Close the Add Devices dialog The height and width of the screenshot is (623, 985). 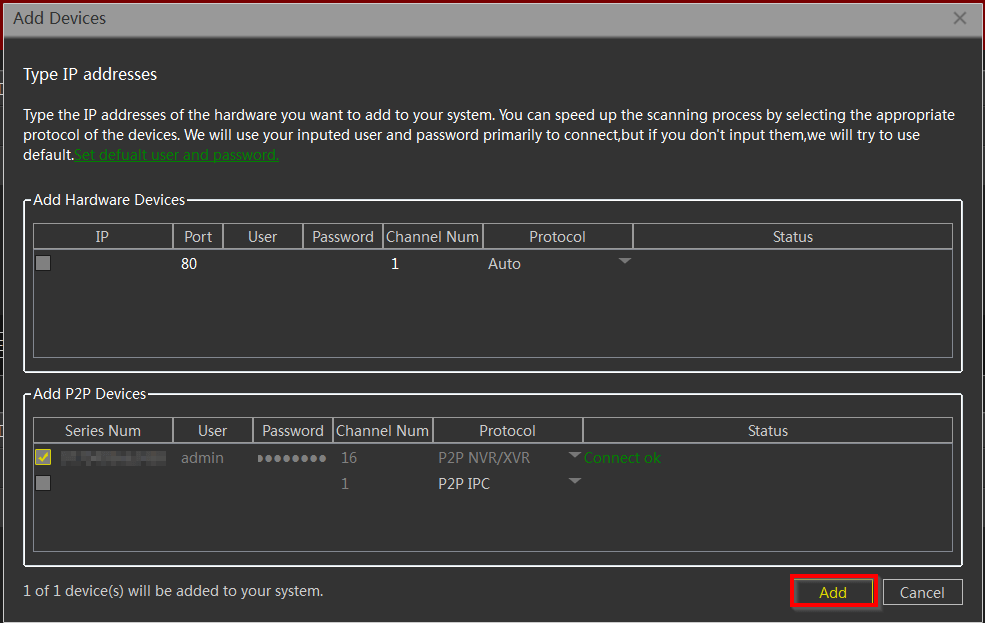click(x=959, y=18)
